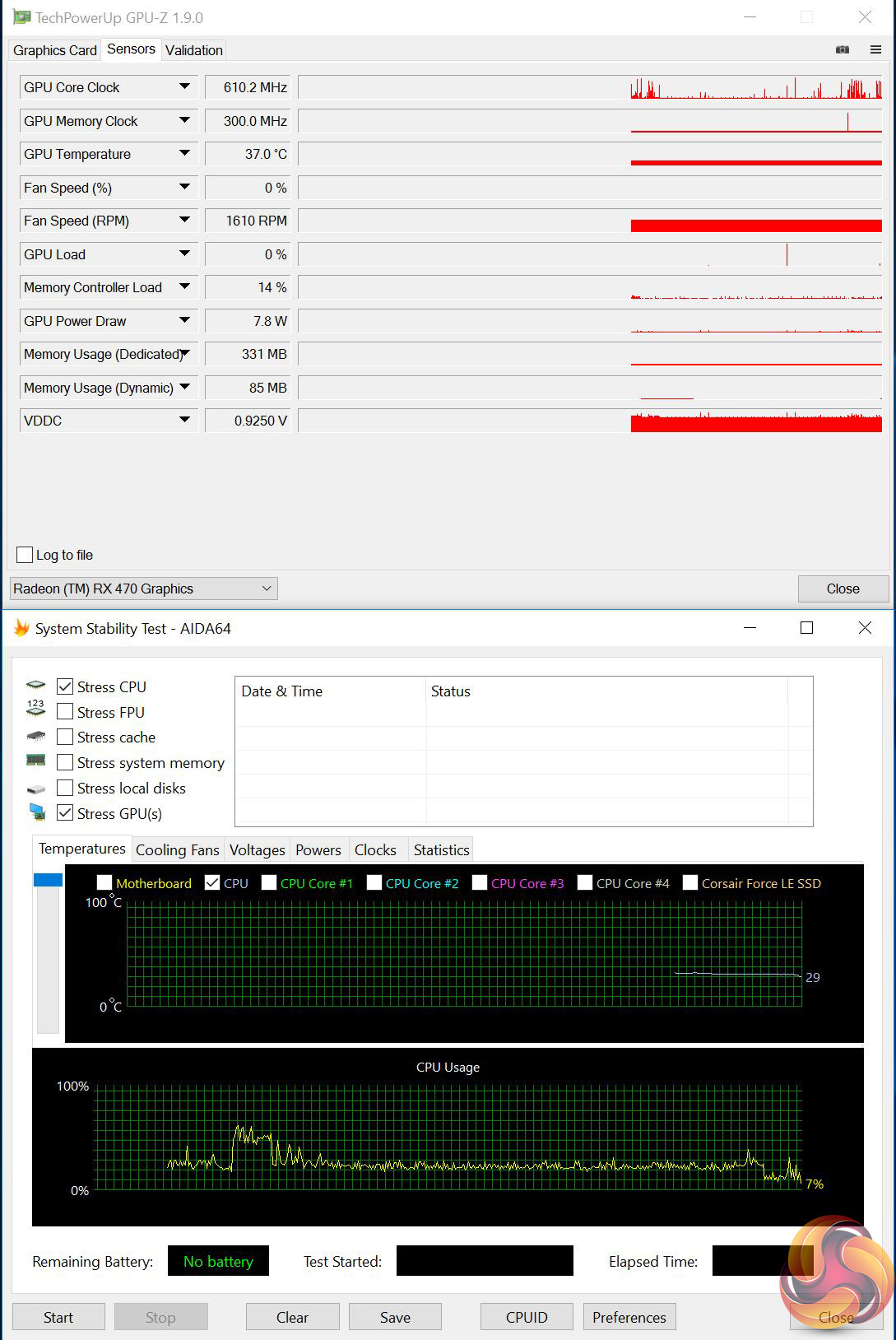Enable the Stress FPU checkbox
Viewport: 896px width, 1340px height.
coord(65,712)
